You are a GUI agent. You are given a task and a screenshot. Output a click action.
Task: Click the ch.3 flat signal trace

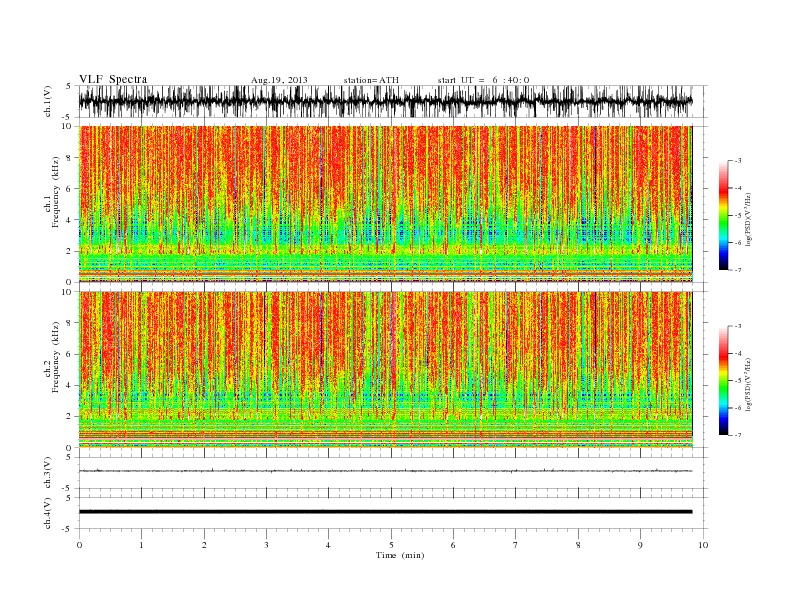(385, 471)
